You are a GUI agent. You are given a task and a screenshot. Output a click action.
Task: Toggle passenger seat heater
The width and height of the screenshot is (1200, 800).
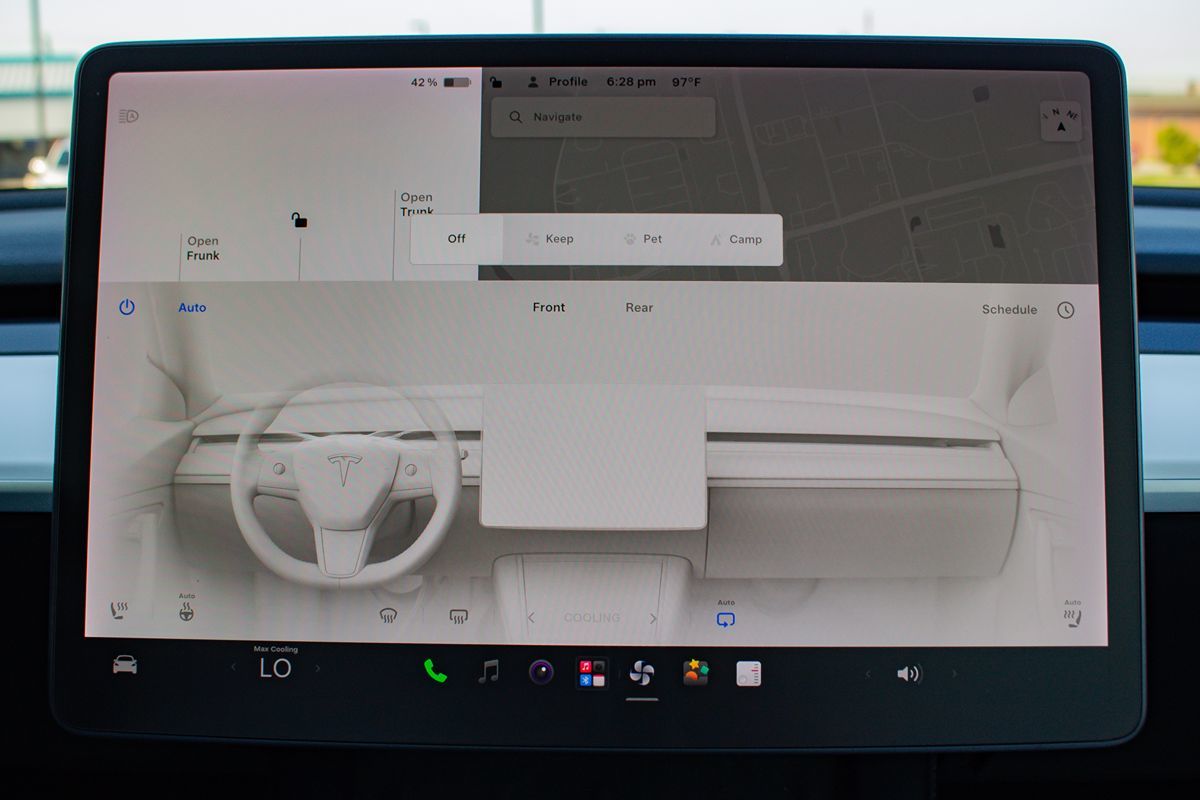(1073, 619)
